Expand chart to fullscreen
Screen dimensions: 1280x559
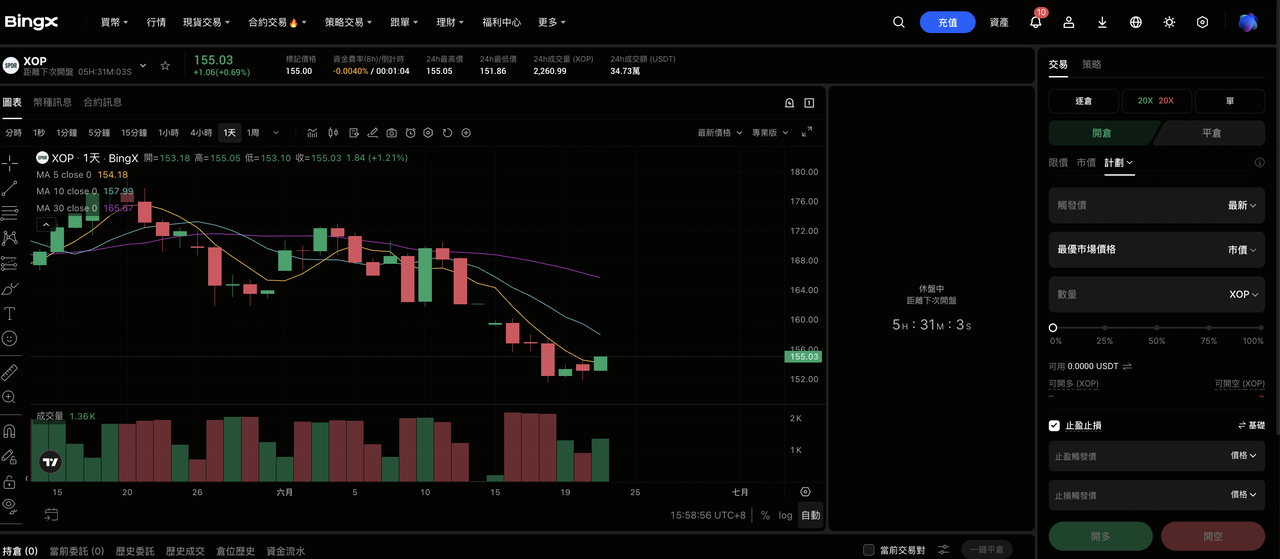(807, 132)
